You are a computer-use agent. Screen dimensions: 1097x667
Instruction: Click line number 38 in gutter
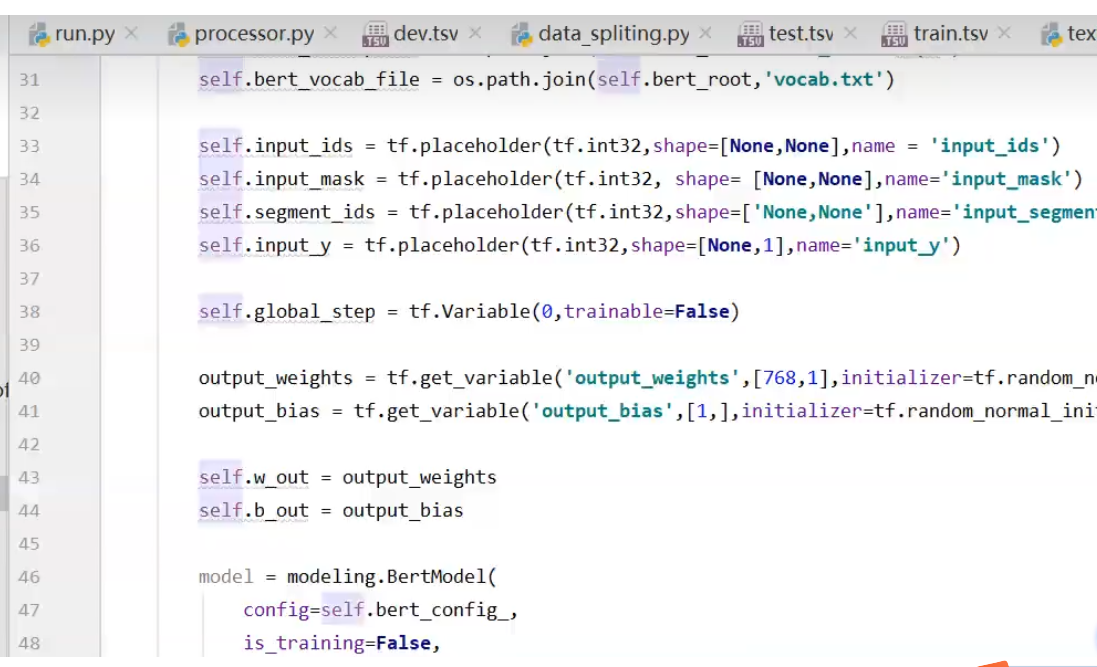29,311
